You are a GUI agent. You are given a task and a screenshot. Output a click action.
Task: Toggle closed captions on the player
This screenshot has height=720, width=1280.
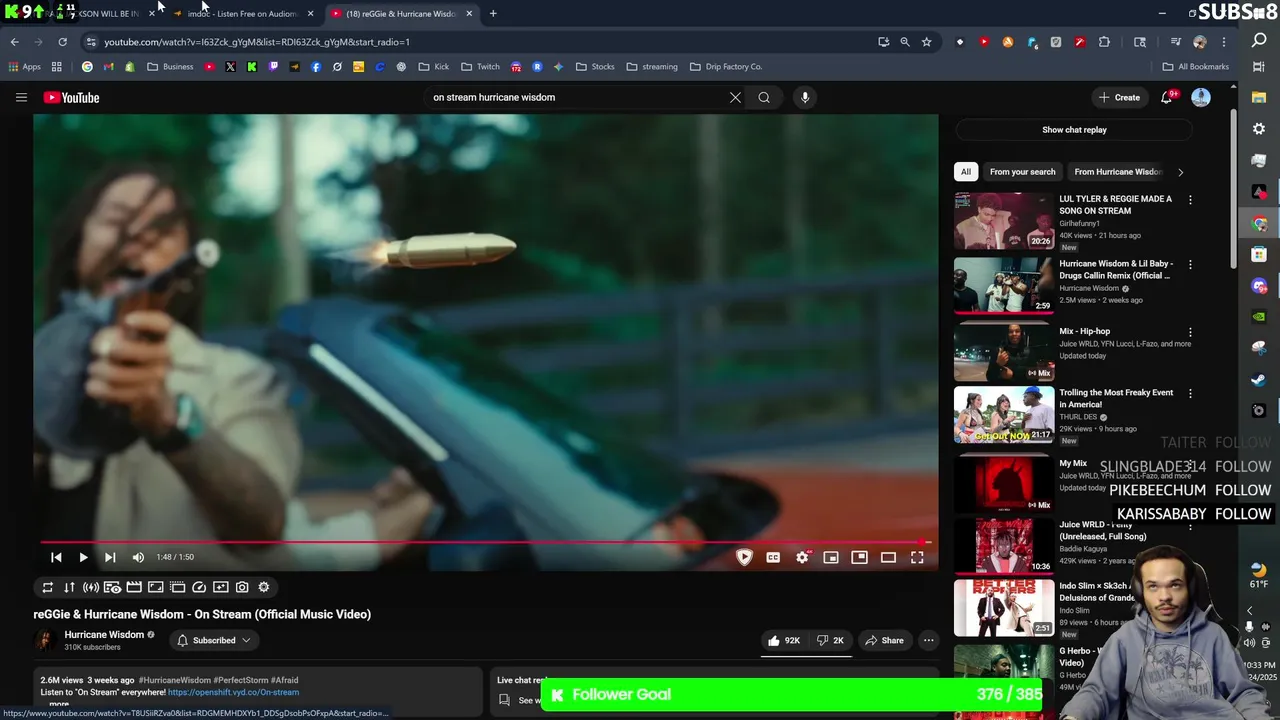(773, 557)
